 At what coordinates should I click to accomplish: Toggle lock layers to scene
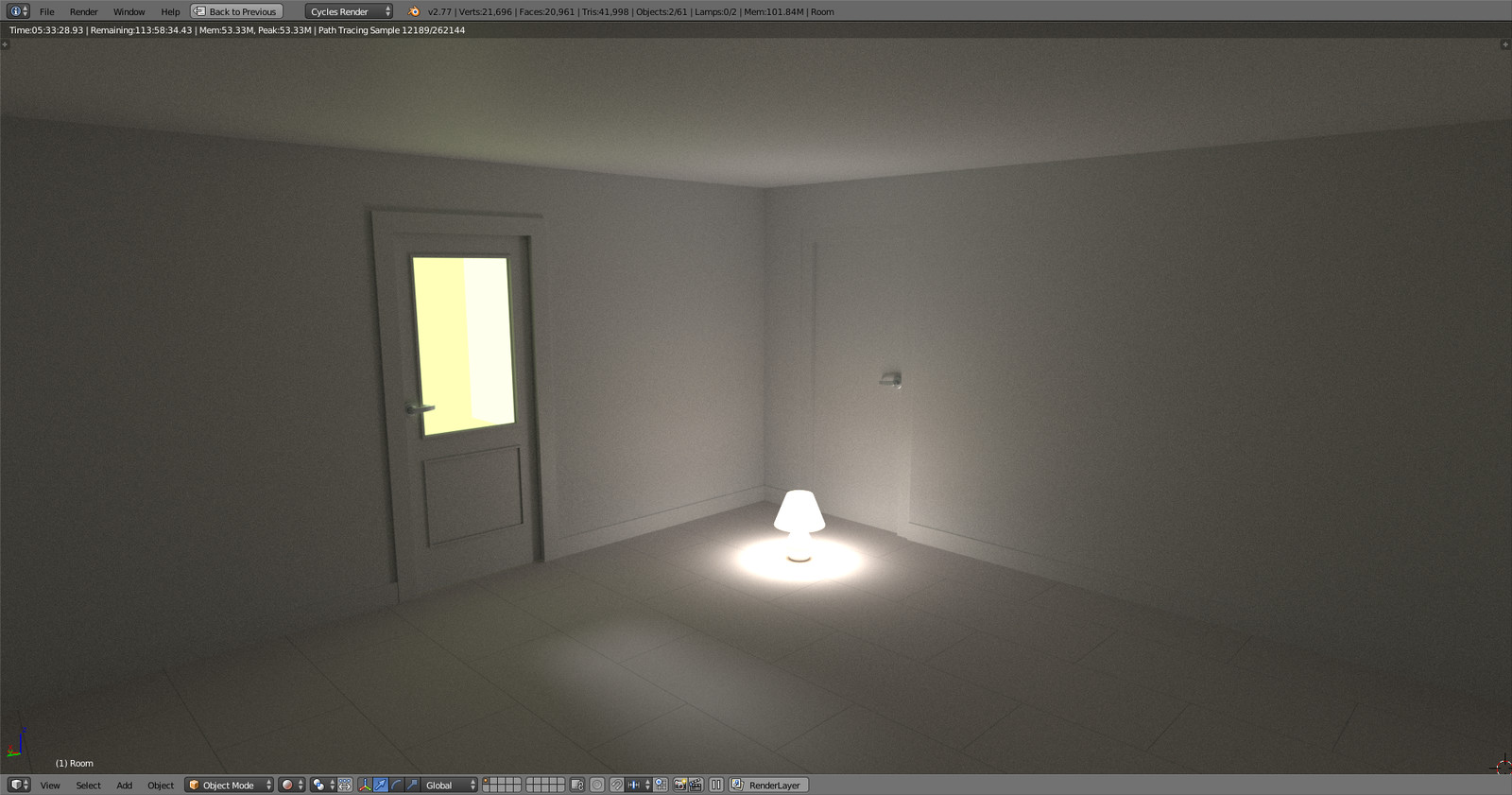point(576,785)
